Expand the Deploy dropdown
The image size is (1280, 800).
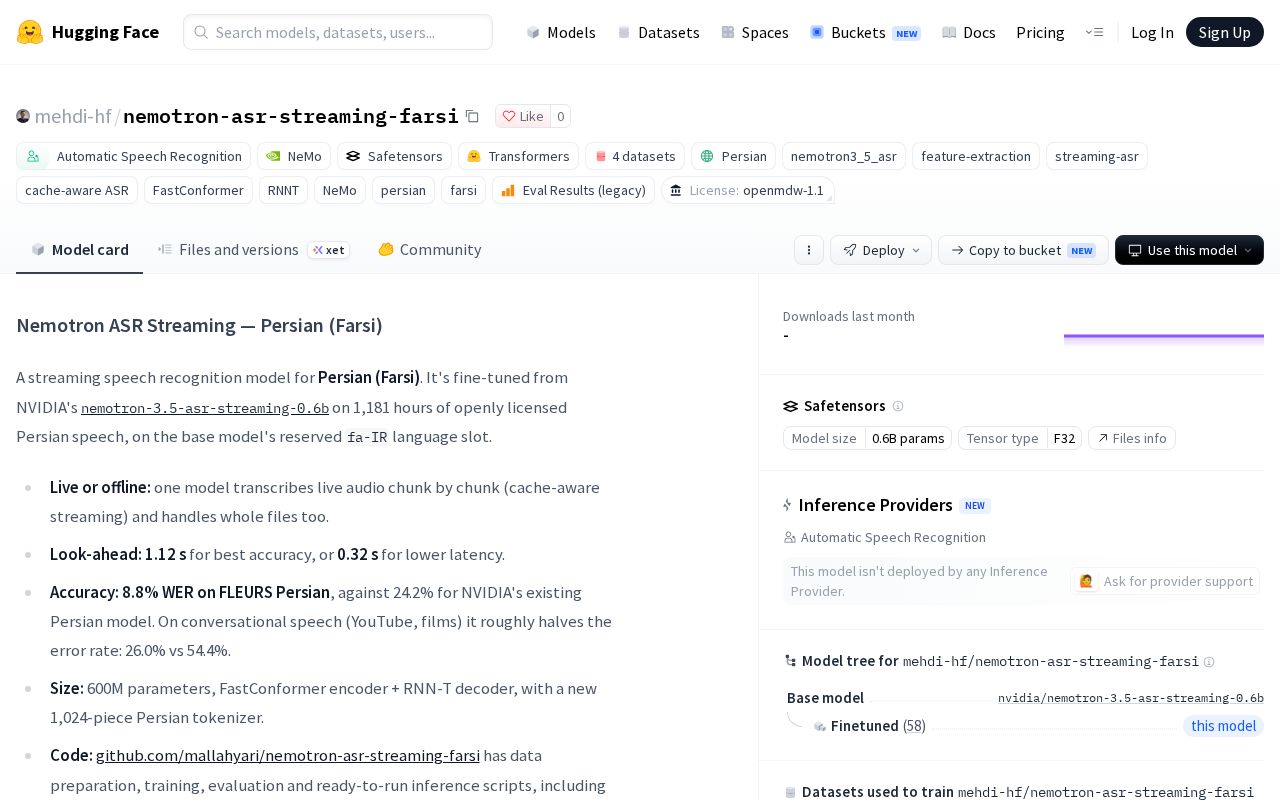tap(881, 250)
